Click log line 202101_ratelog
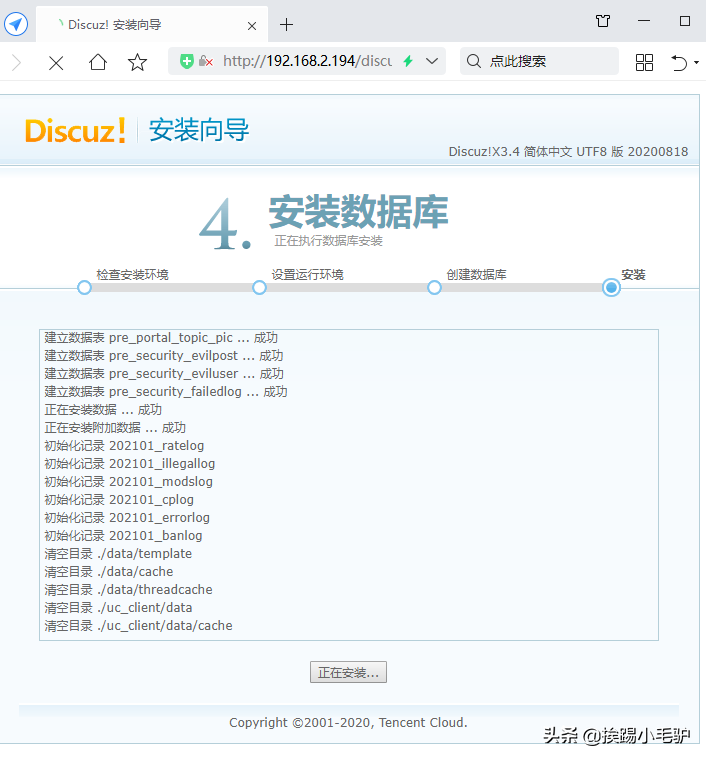The image size is (706, 760). (x=124, y=445)
